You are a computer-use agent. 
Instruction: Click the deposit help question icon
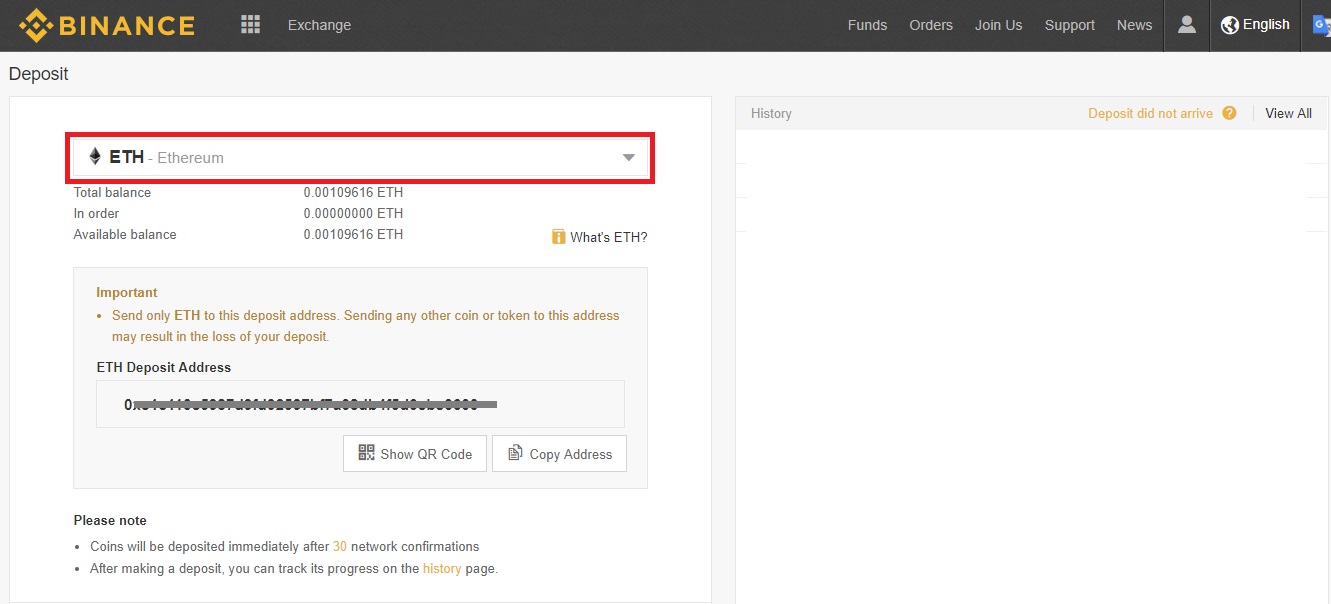[1230, 113]
